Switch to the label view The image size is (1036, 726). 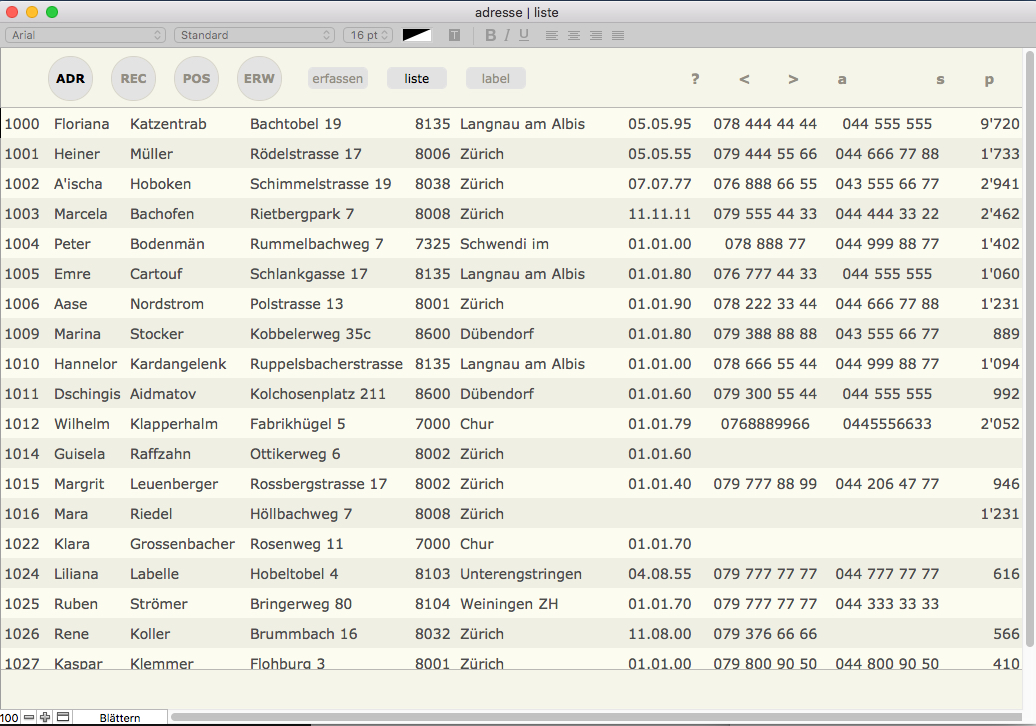495,78
